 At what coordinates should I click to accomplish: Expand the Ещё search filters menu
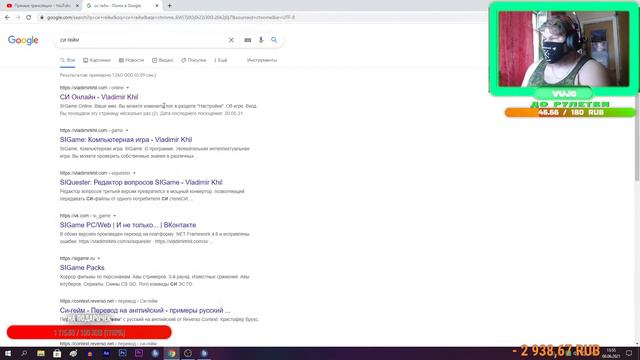[220, 60]
